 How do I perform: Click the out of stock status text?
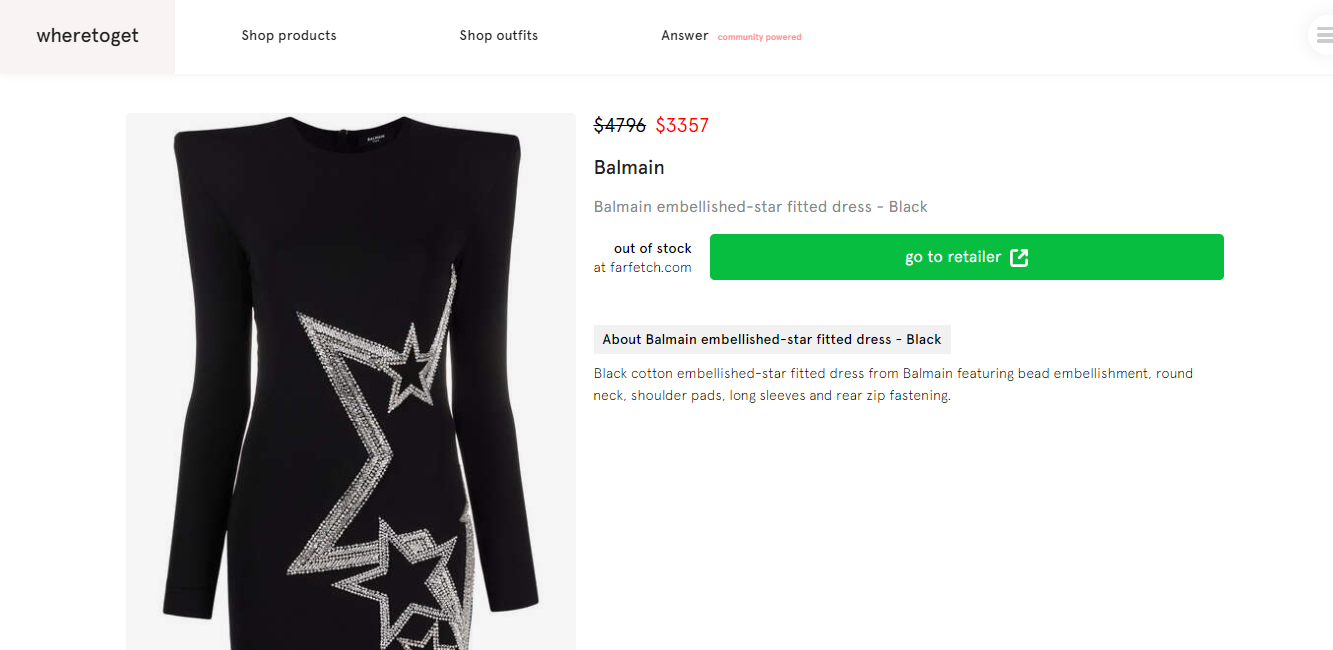(x=652, y=248)
